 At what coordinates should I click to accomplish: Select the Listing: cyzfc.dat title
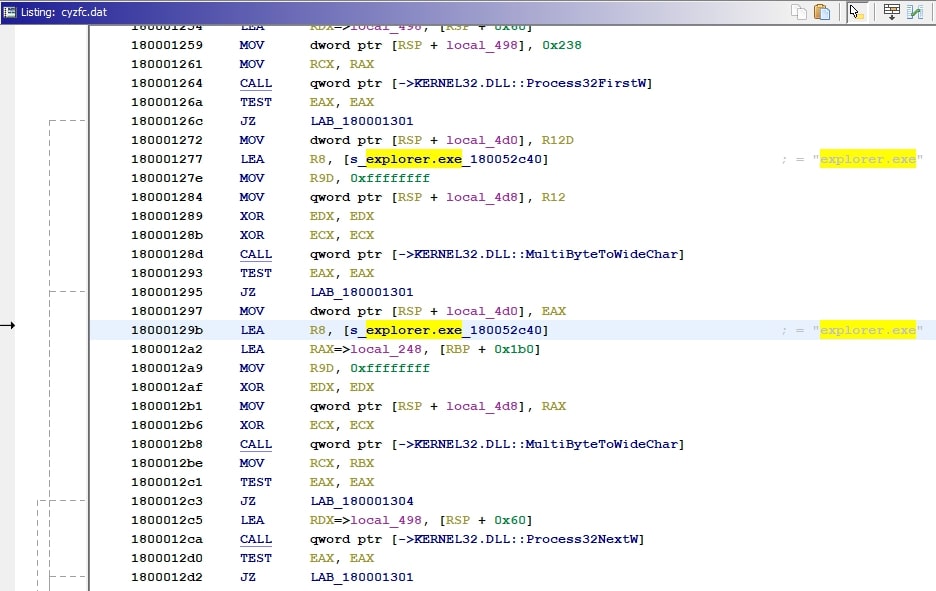tap(61, 12)
